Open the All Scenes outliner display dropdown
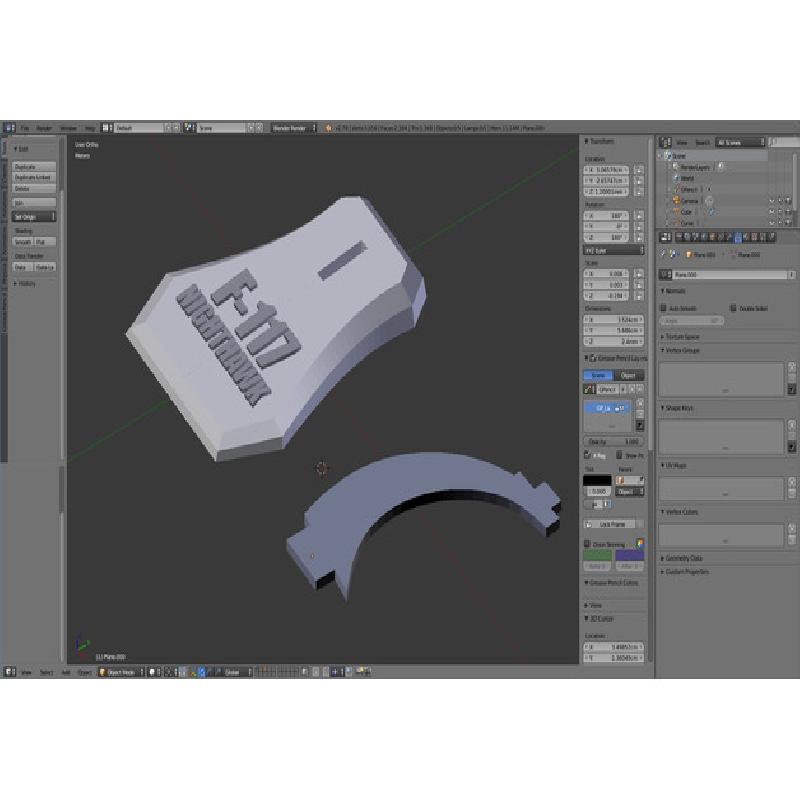 (x=740, y=142)
